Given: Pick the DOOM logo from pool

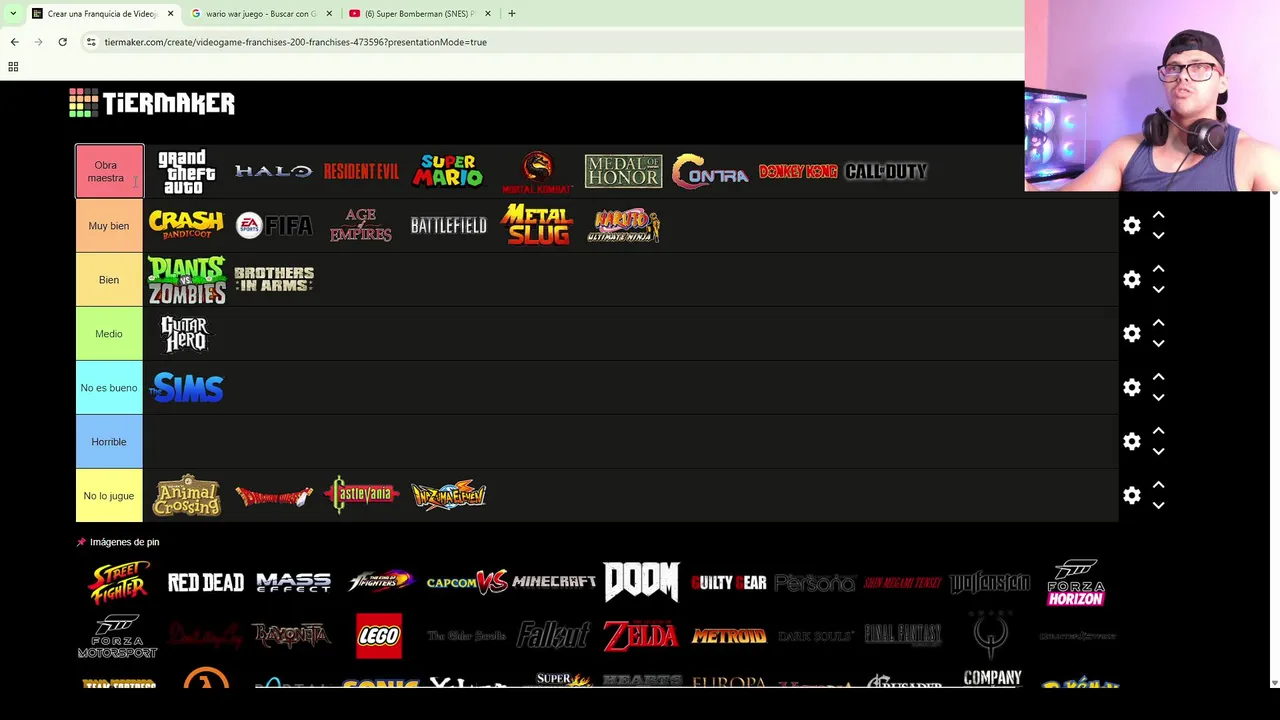Looking at the screenshot, I should [x=641, y=582].
